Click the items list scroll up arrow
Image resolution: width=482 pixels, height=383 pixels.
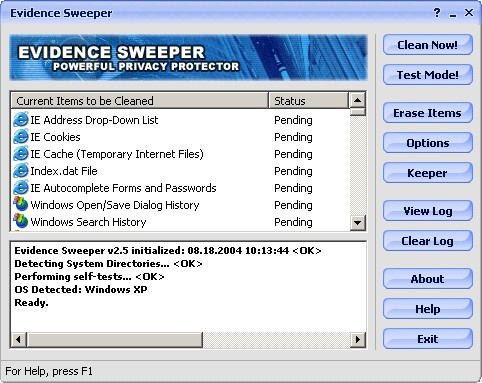tap(358, 100)
